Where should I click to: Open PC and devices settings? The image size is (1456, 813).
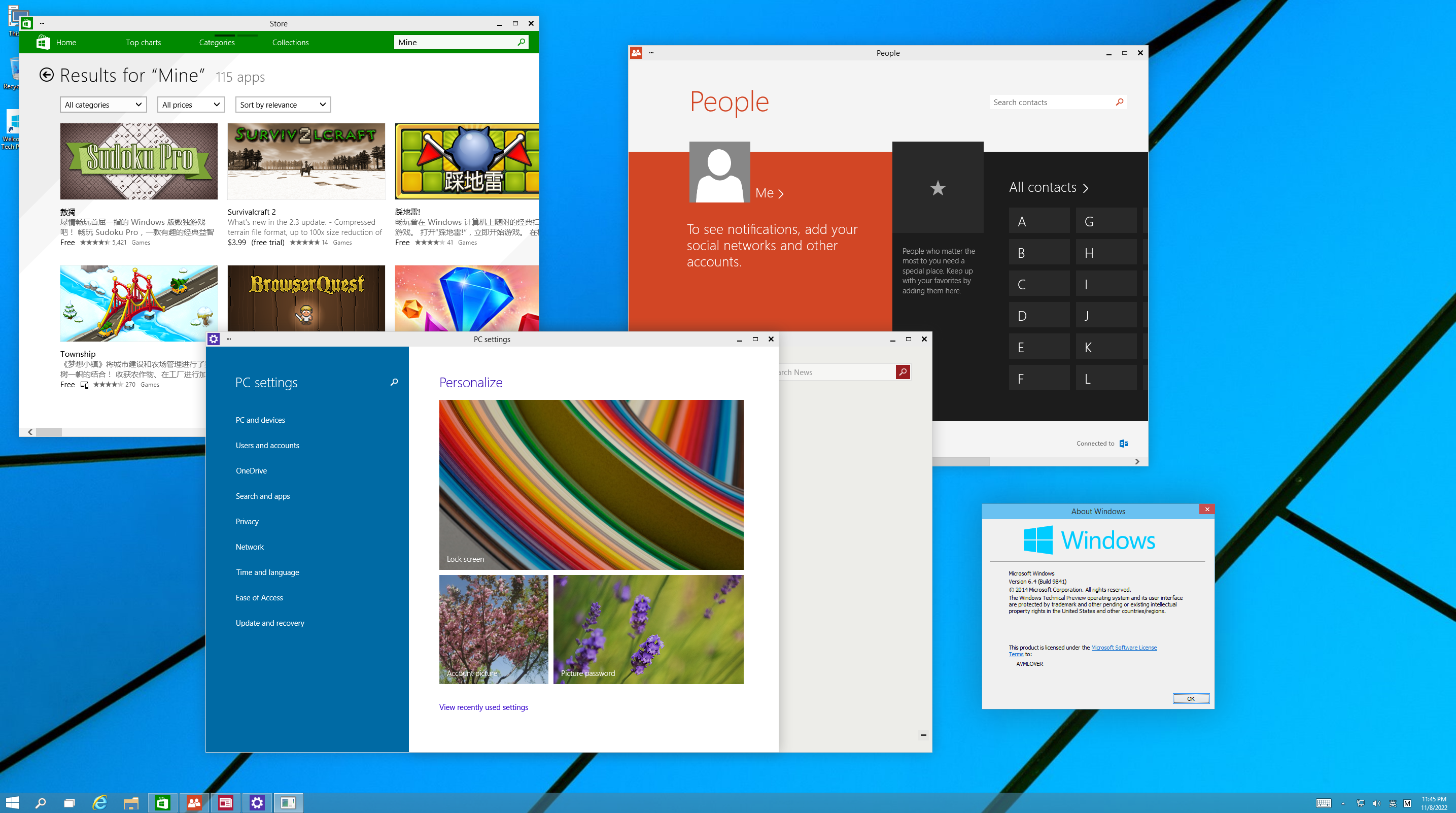tap(260, 420)
